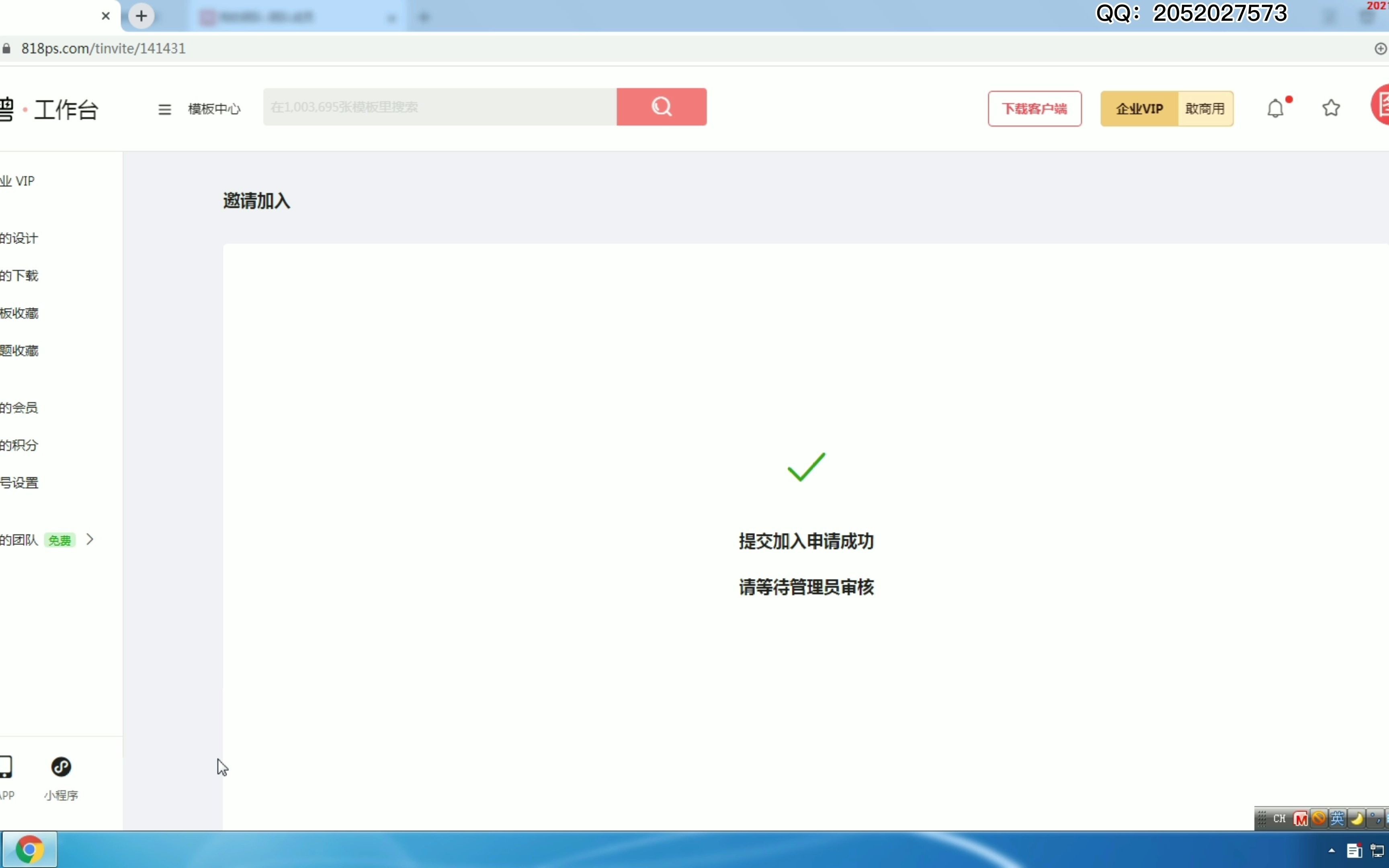Open 我的积分 sidebar item
Screen dimensions: 1389x868
click(19, 445)
